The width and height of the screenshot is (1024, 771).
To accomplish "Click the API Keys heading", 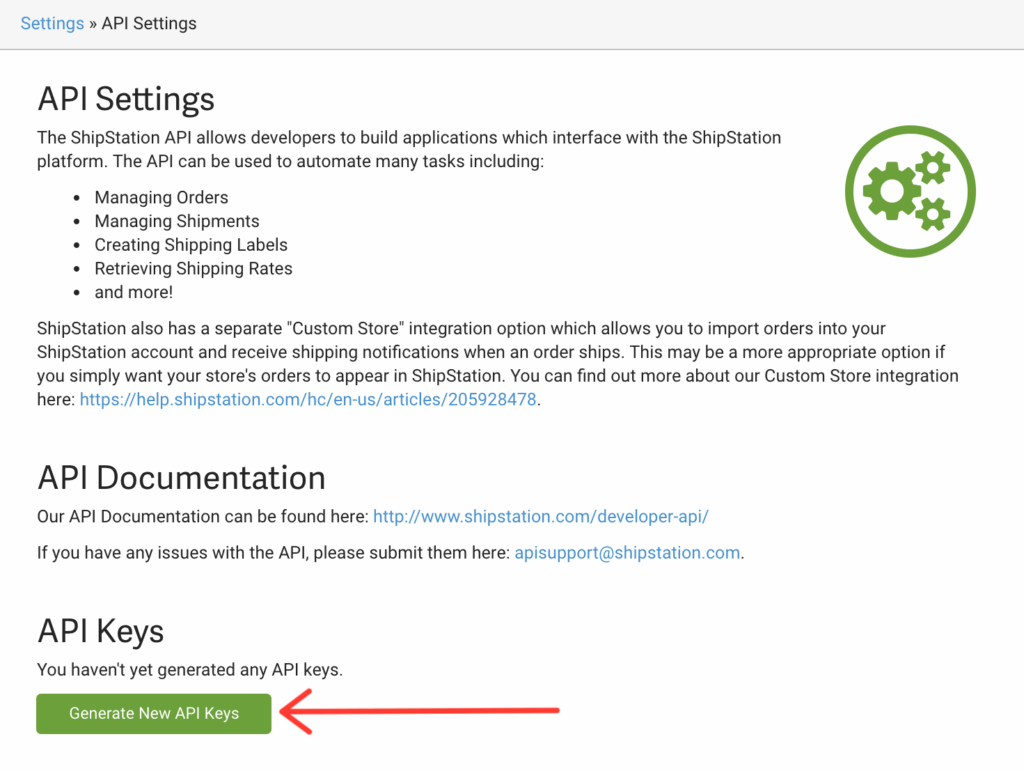I will pos(100,631).
